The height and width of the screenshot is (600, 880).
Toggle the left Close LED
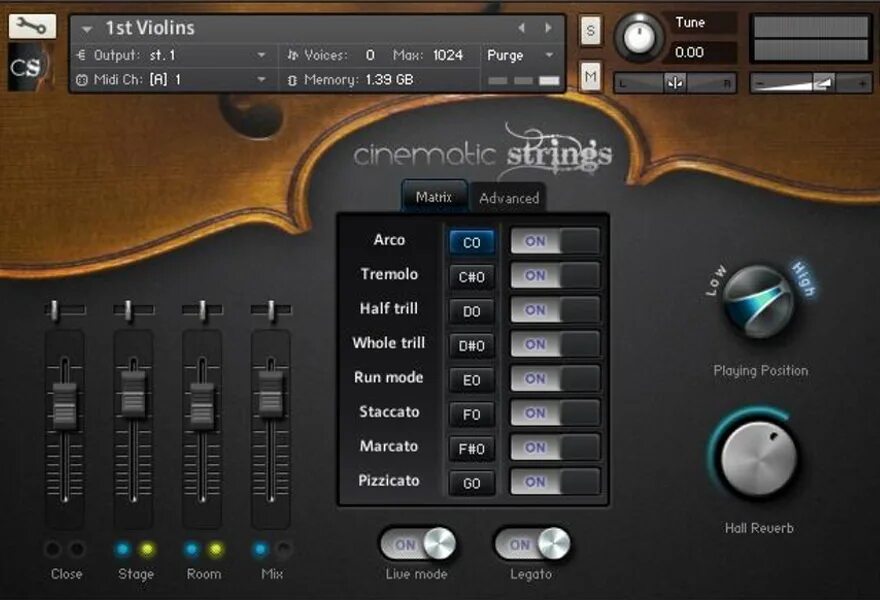[53, 549]
